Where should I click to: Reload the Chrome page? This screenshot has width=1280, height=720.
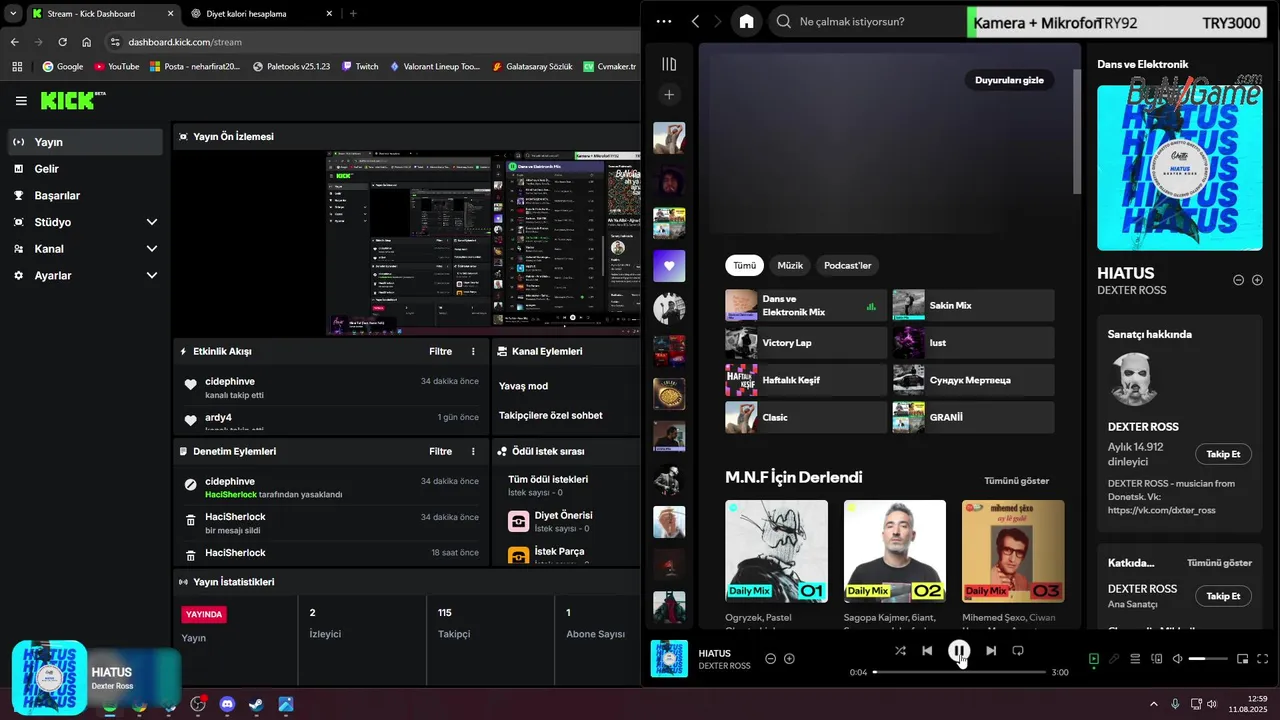[62, 42]
